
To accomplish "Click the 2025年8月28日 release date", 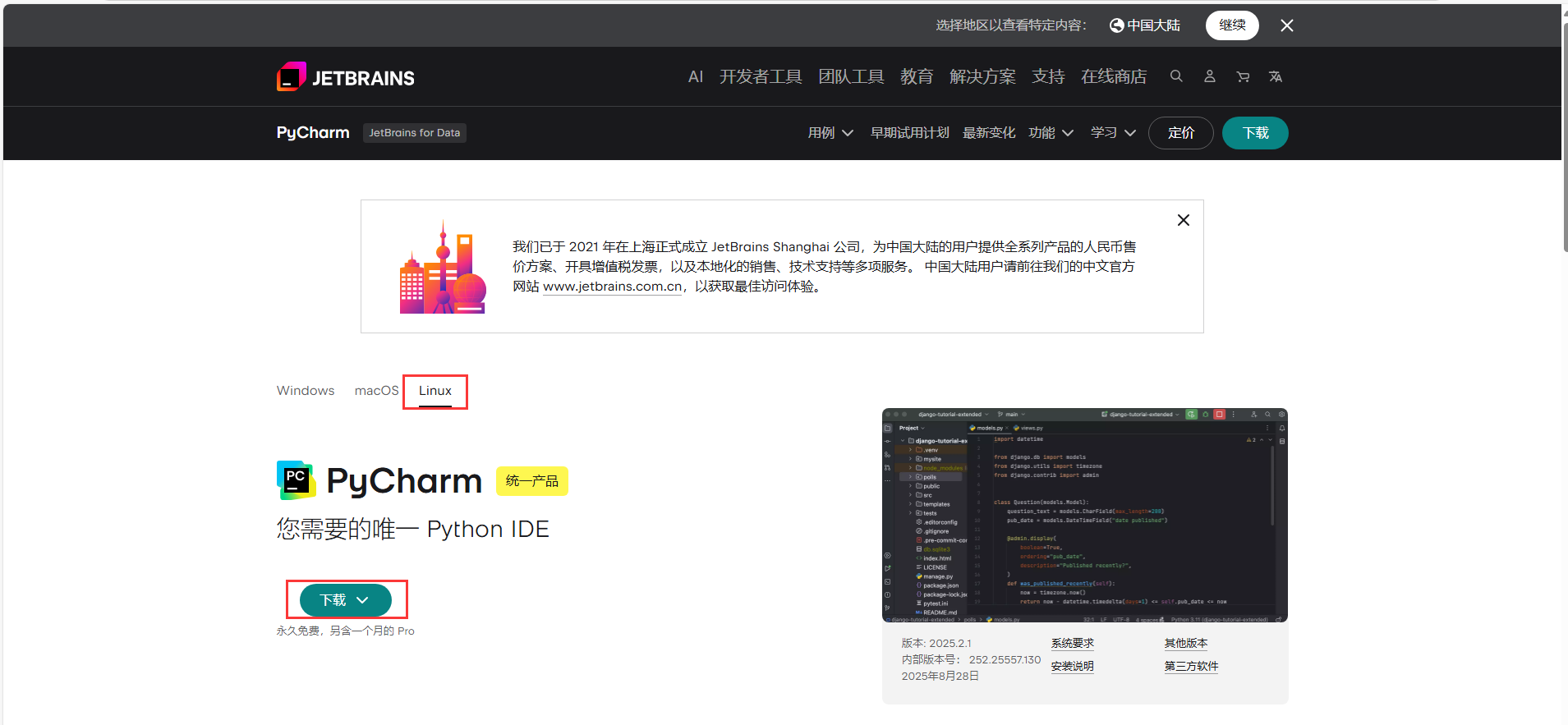I will [940, 677].
